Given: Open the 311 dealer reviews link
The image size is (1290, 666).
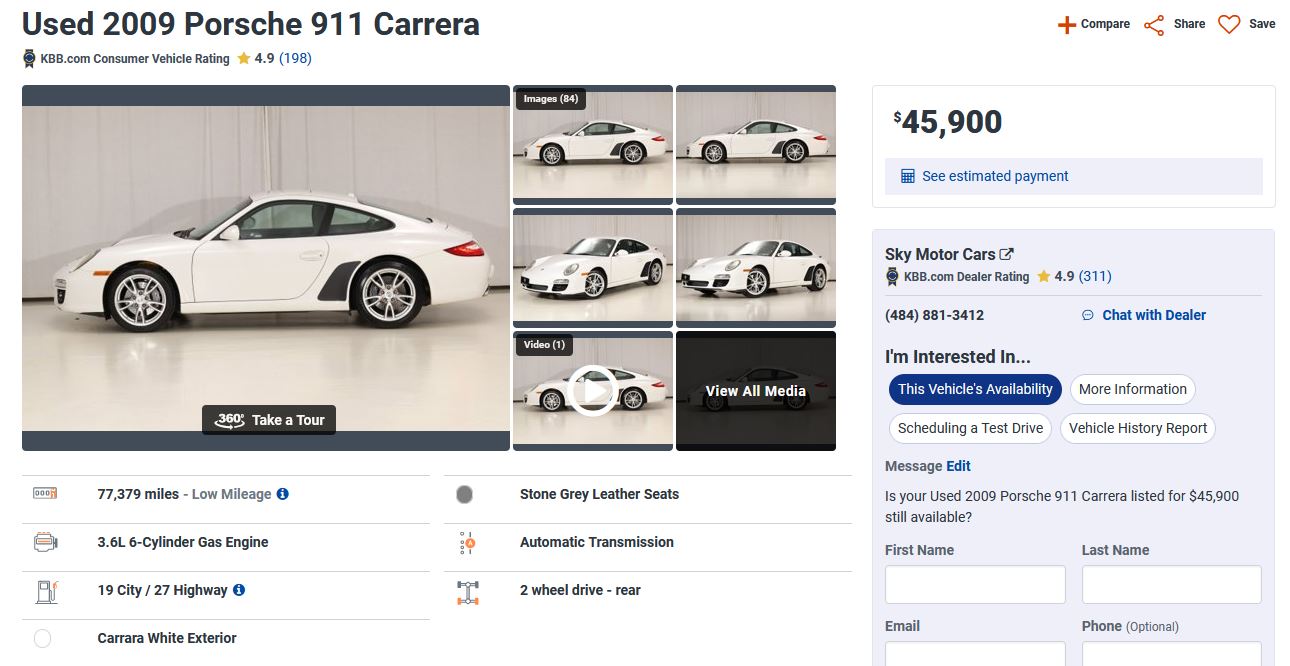Looking at the screenshot, I should pos(1095,276).
